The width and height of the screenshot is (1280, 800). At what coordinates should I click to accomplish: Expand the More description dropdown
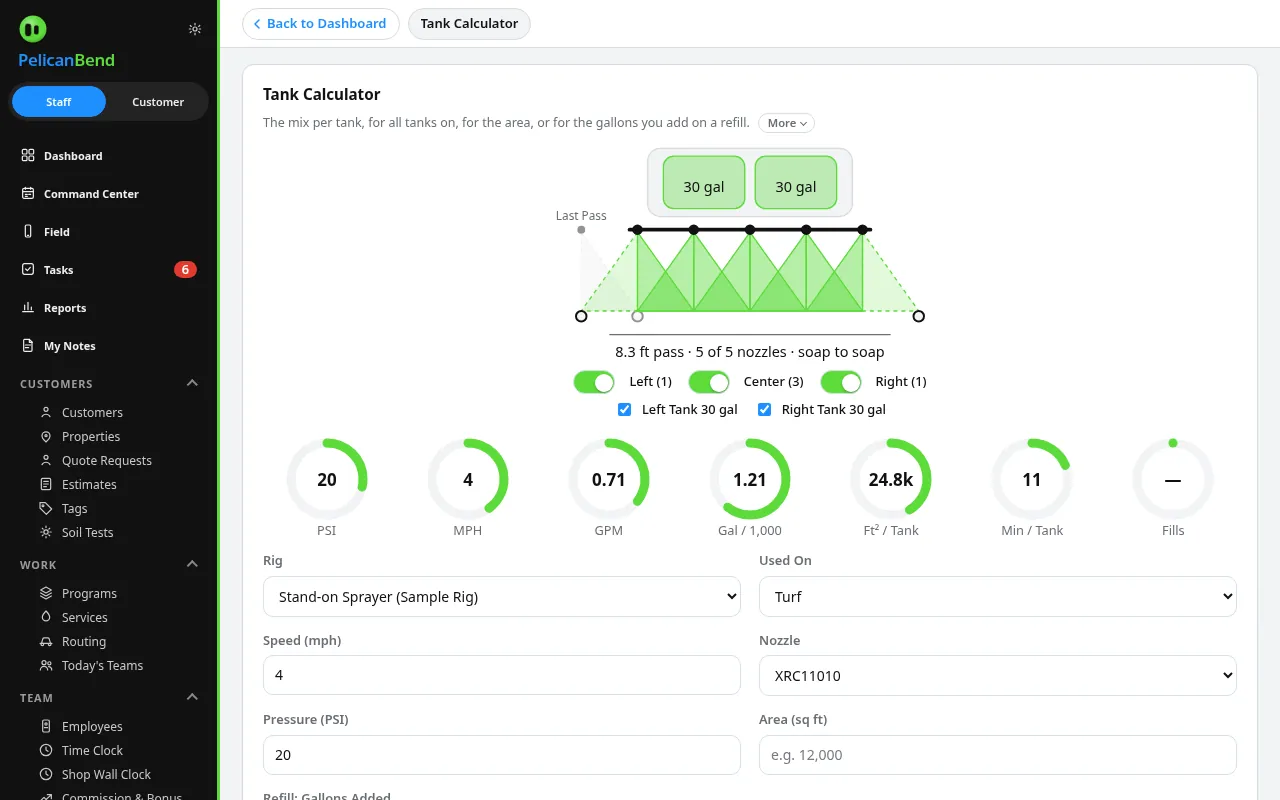[x=787, y=123]
